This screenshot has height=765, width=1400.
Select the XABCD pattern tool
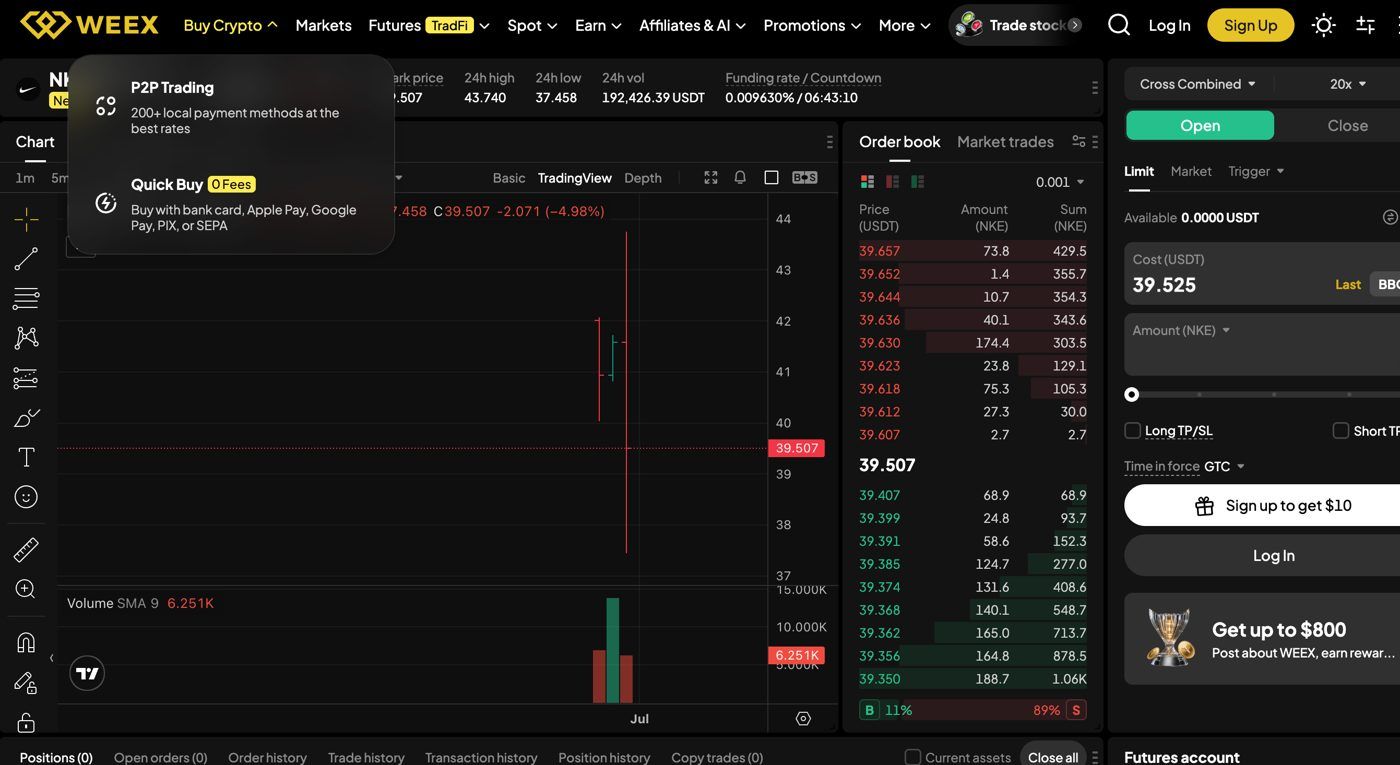[26, 338]
